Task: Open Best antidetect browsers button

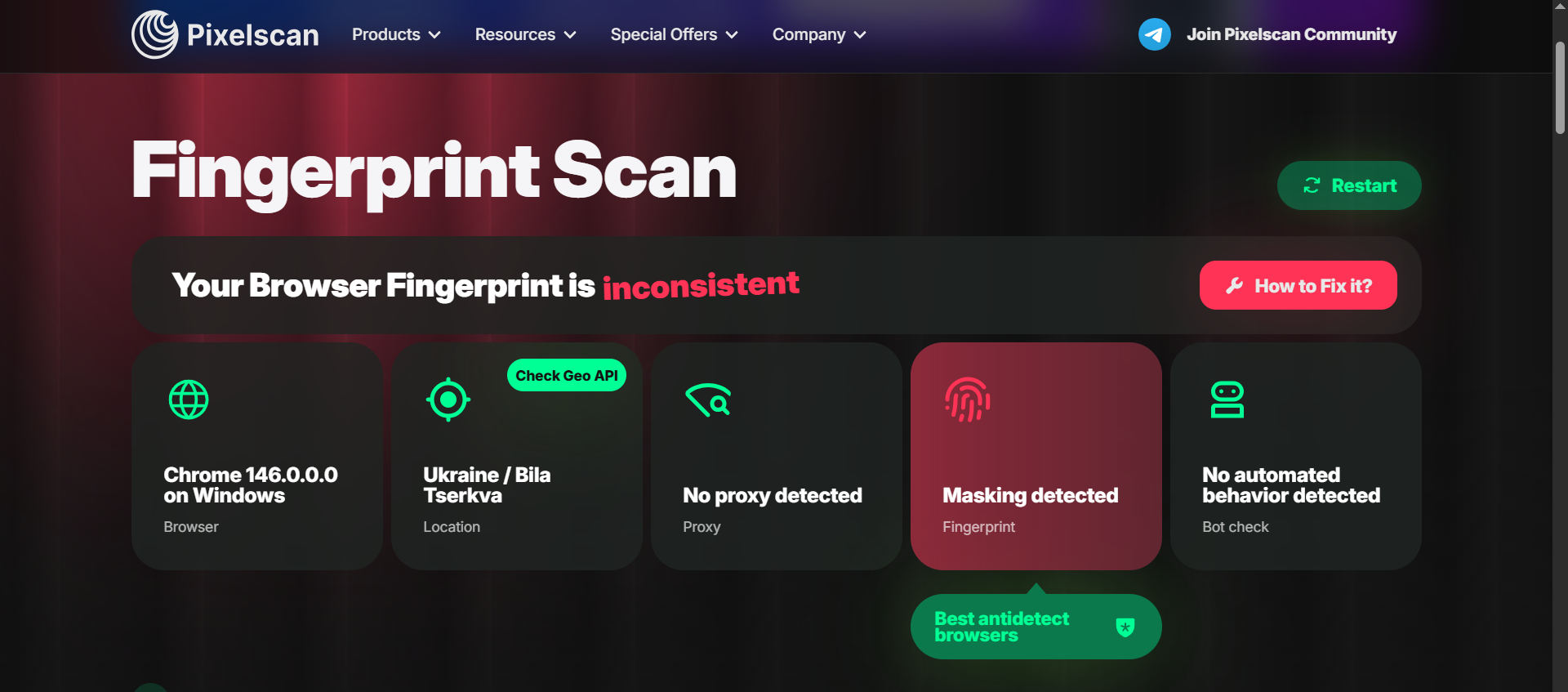Action: click(1036, 627)
